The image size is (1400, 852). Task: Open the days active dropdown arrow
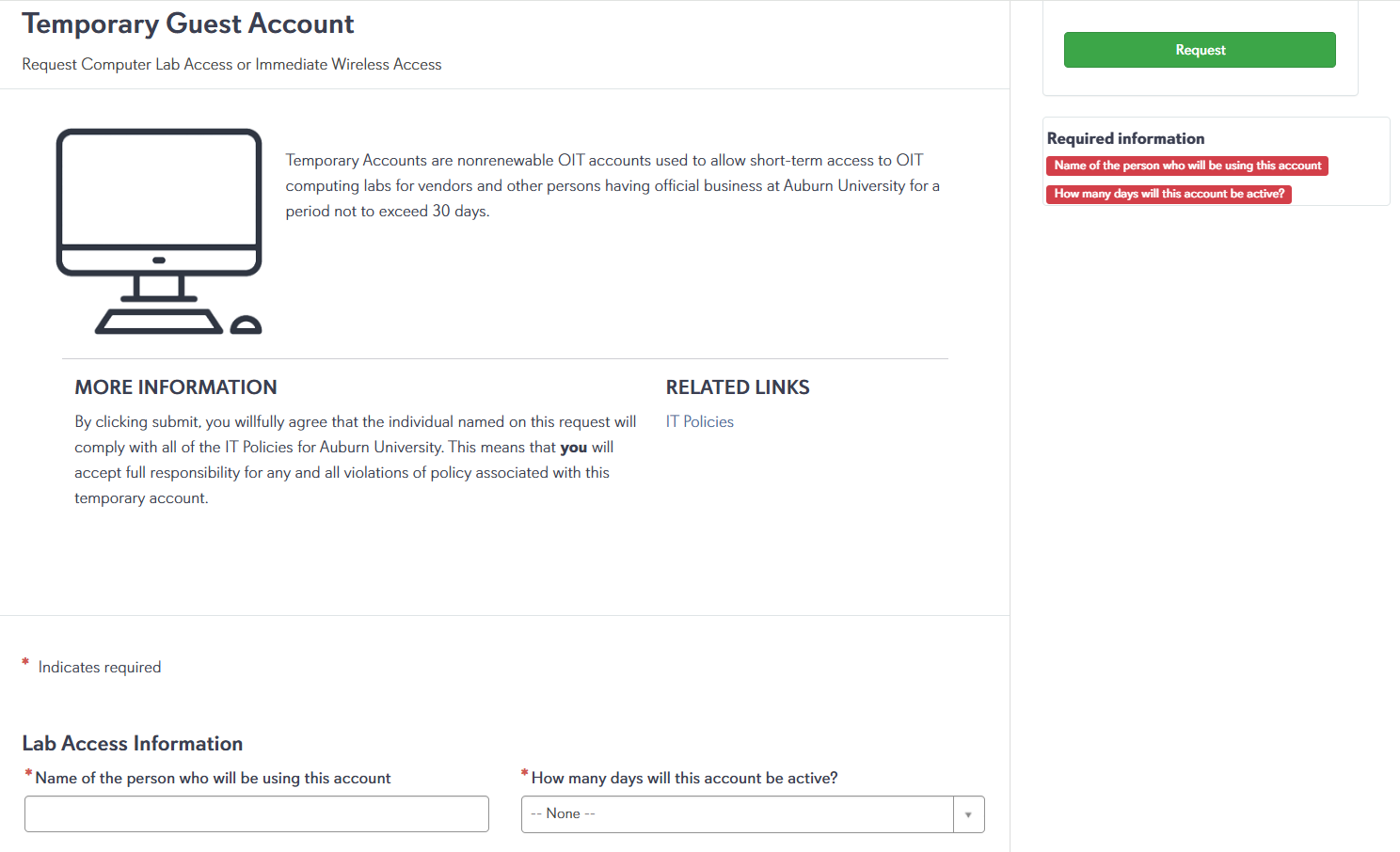tap(968, 813)
